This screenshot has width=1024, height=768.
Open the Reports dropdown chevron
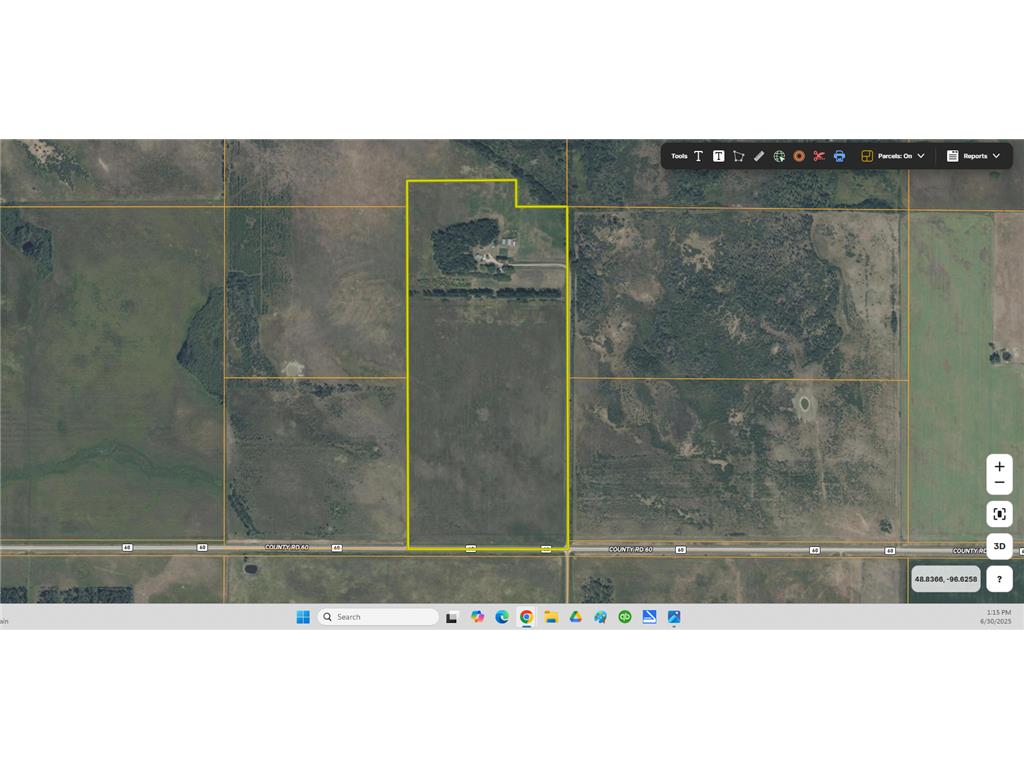[995, 156]
